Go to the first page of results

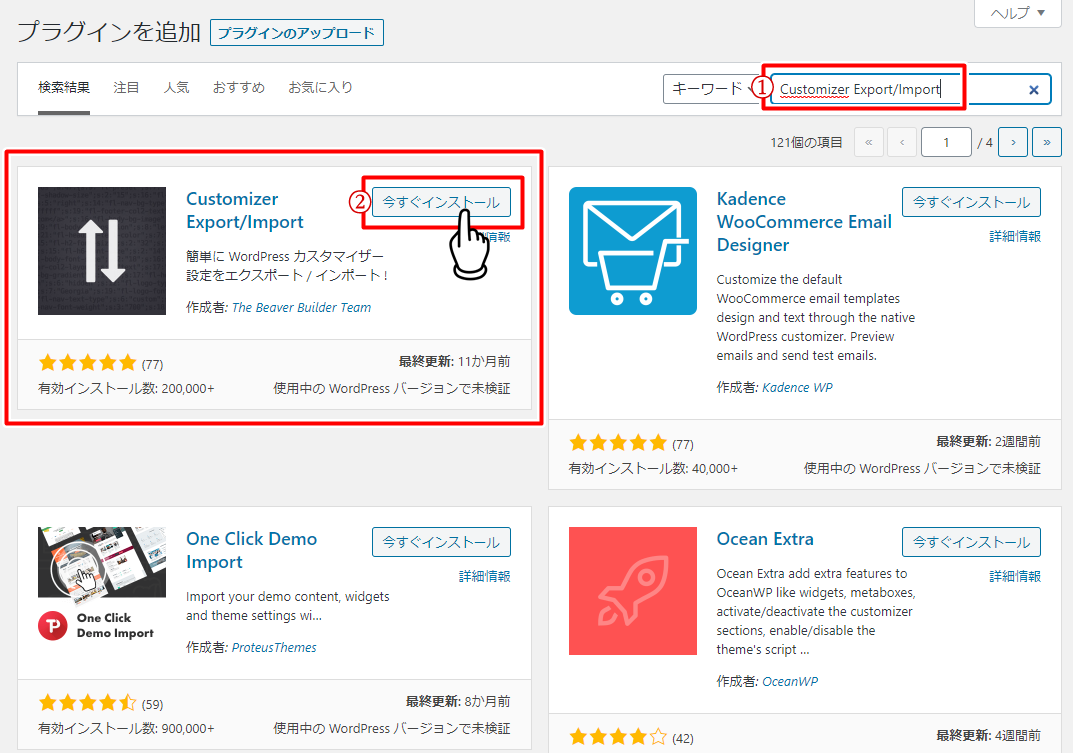coord(869,142)
